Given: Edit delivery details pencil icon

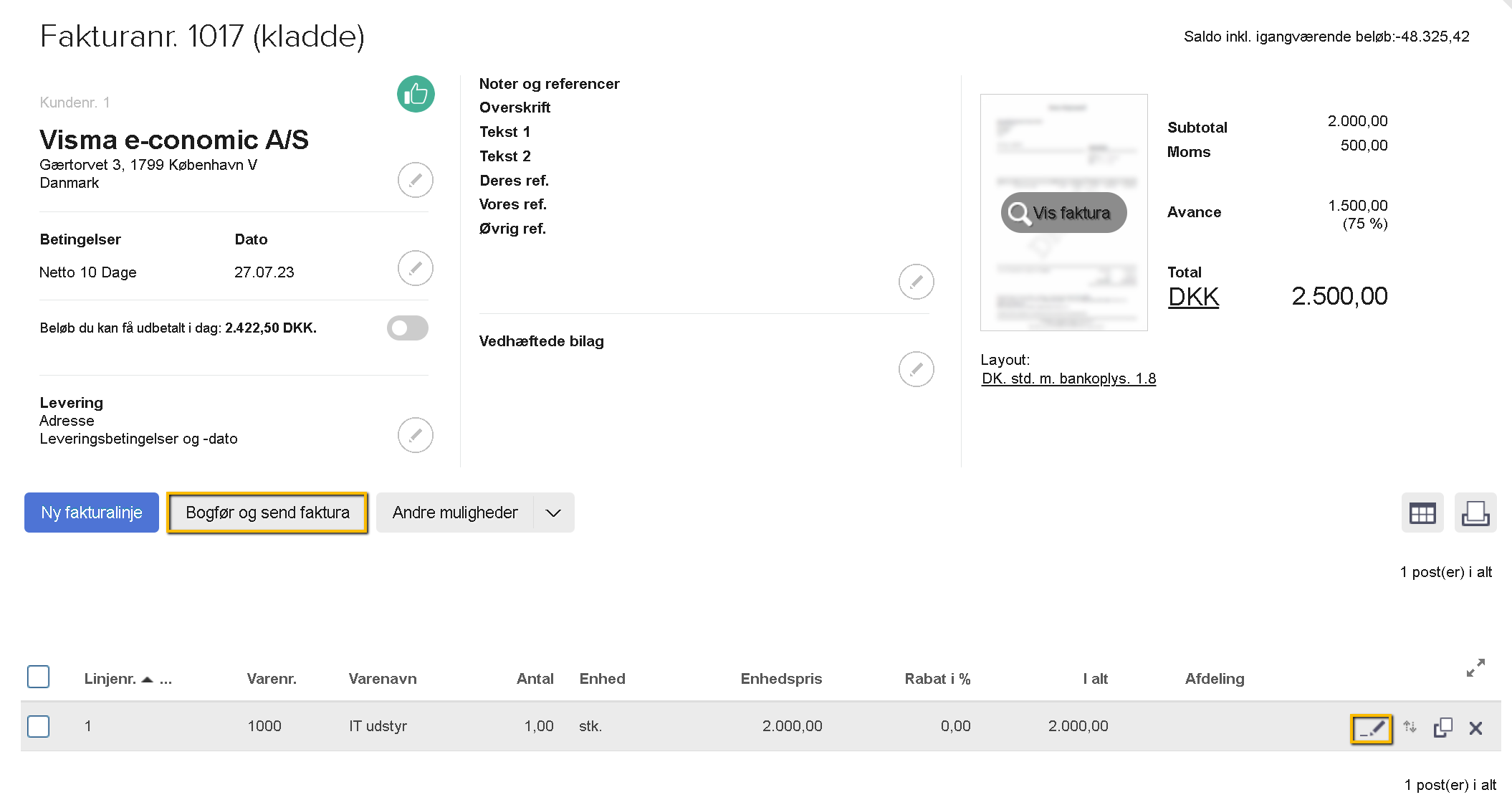Looking at the screenshot, I should pos(416,435).
